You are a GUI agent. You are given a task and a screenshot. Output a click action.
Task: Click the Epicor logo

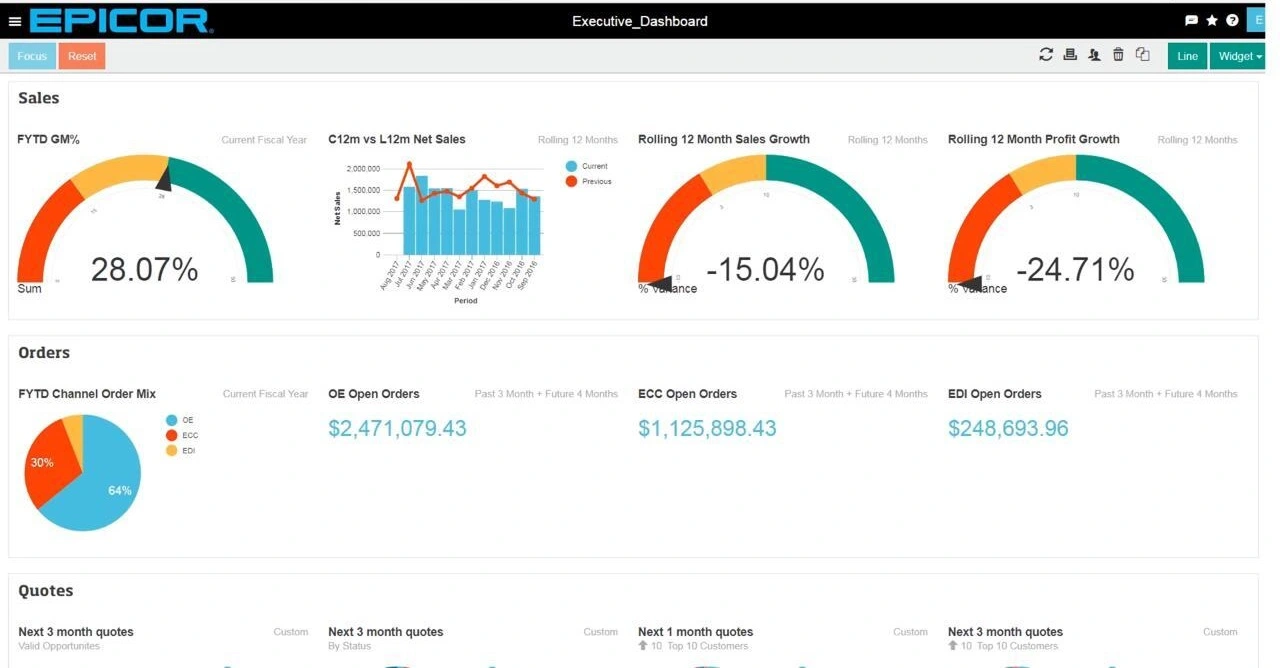pos(120,20)
